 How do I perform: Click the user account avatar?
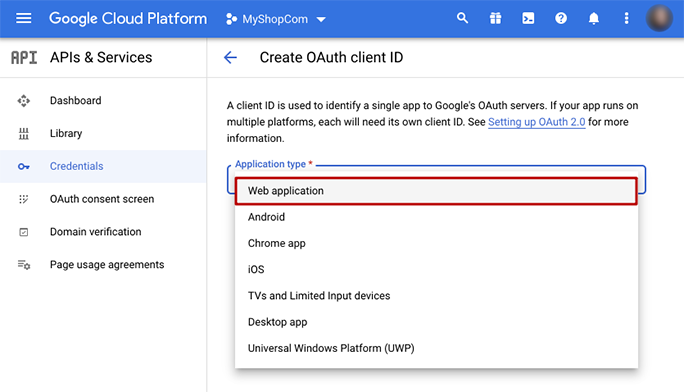point(659,18)
